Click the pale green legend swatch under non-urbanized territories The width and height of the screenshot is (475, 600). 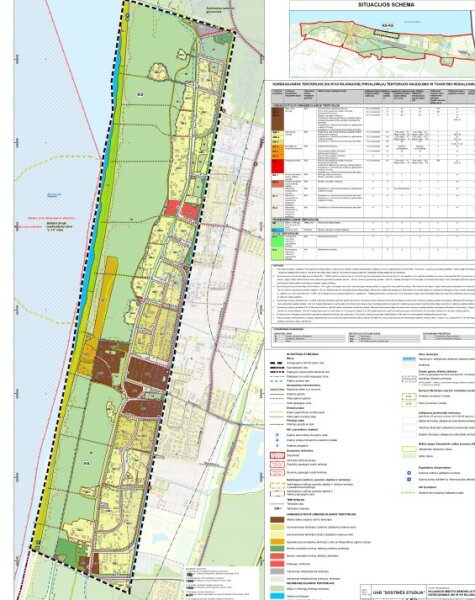(277, 589)
